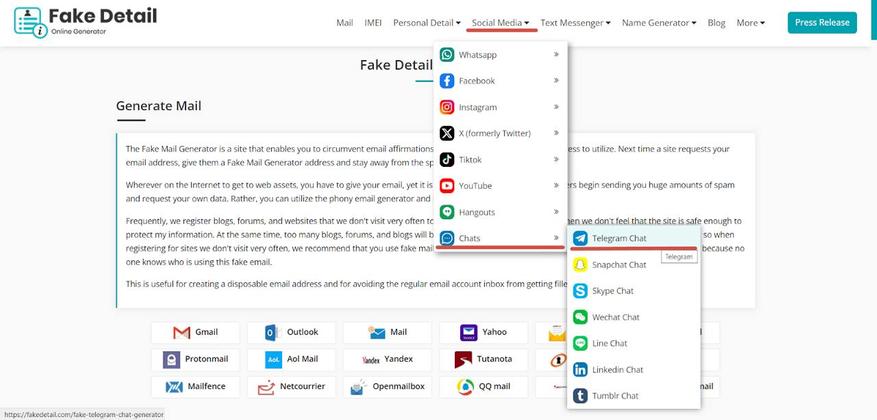Click the Wechat Chat icon
877x420 pixels.
pos(580,317)
